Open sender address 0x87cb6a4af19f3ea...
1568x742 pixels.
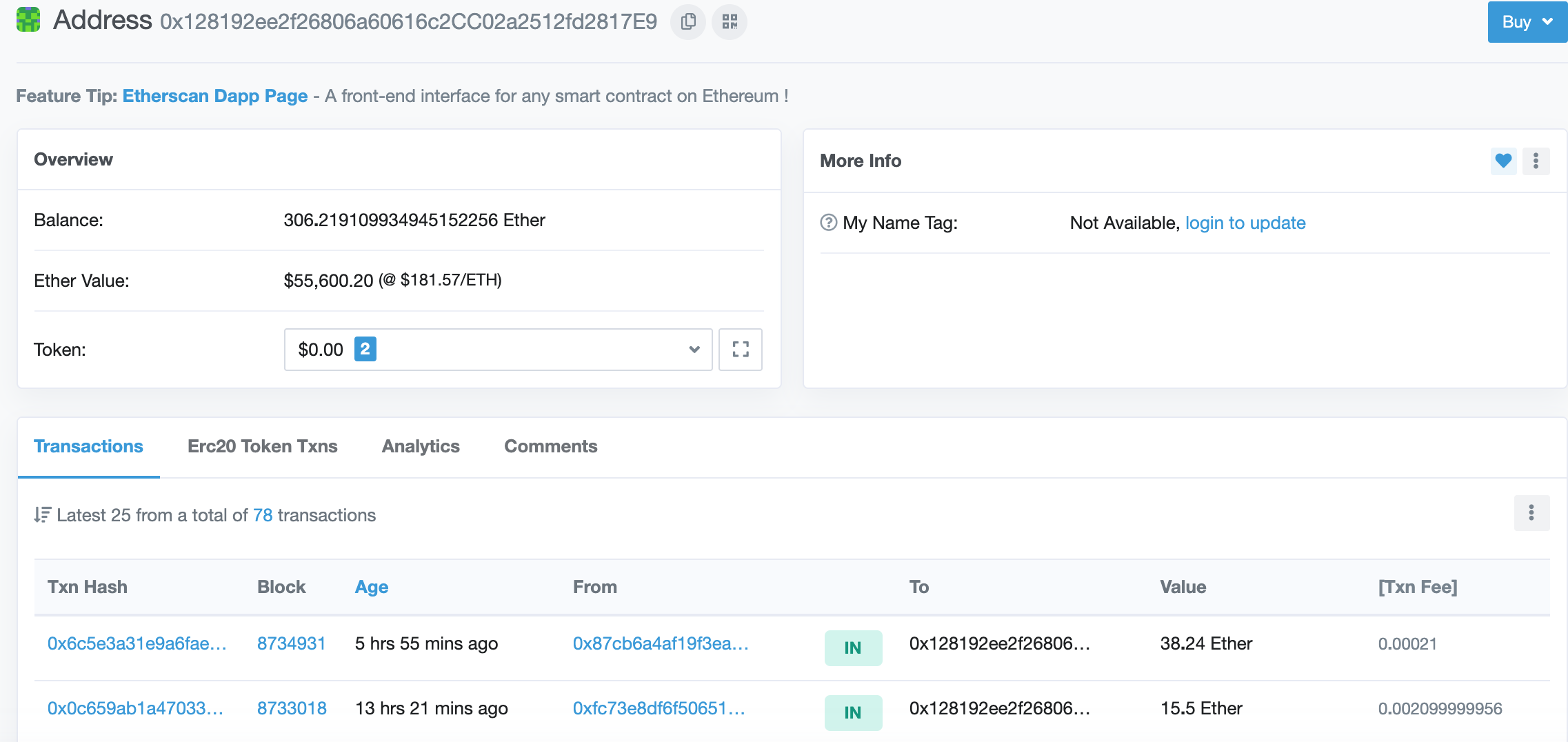pos(661,643)
